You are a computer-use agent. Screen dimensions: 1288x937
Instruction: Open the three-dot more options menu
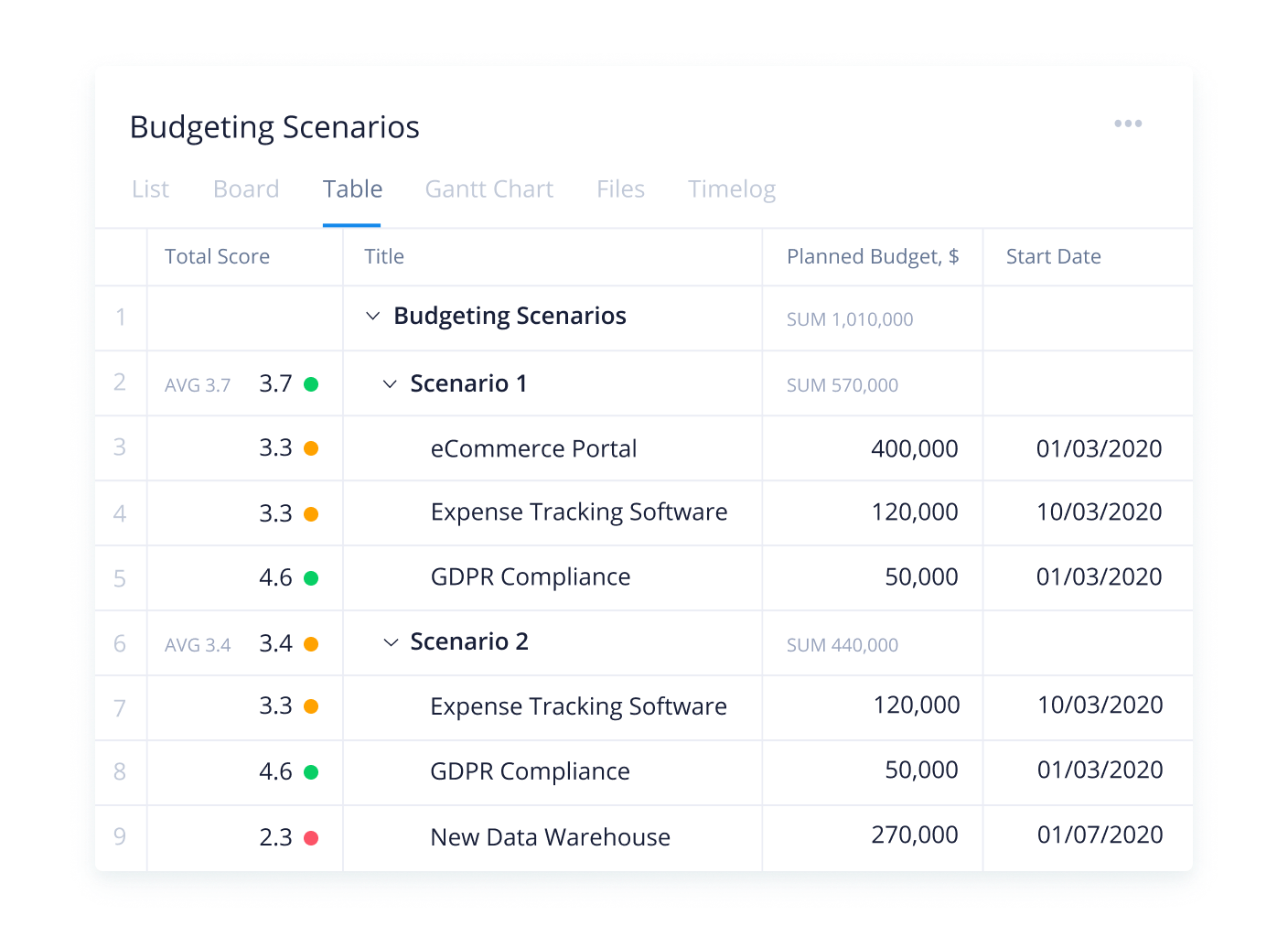[1128, 124]
